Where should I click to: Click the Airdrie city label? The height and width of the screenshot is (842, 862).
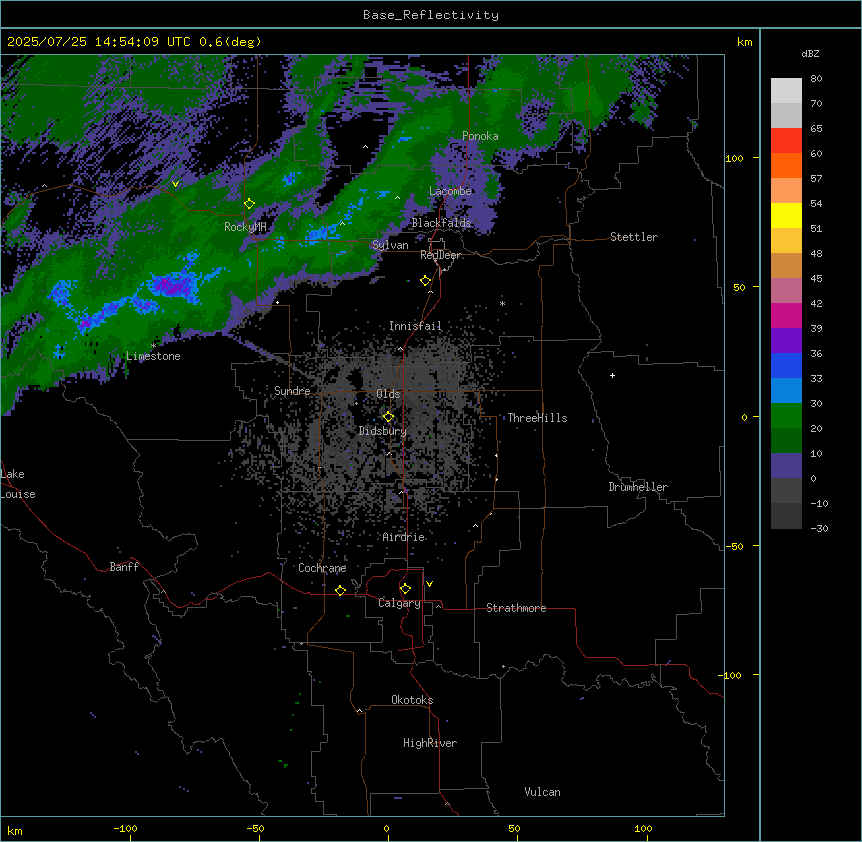(404, 537)
